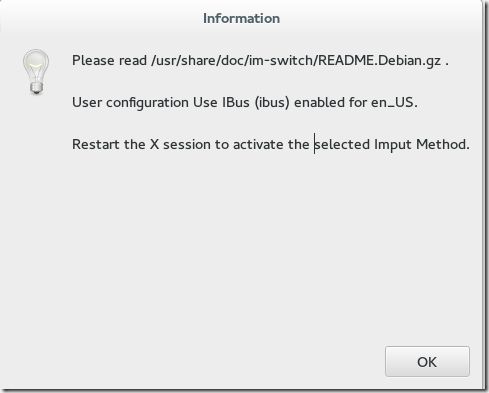Click the word 'activate' in the message
Image resolution: width=489 pixels, height=393 pixels.
(x=258, y=144)
